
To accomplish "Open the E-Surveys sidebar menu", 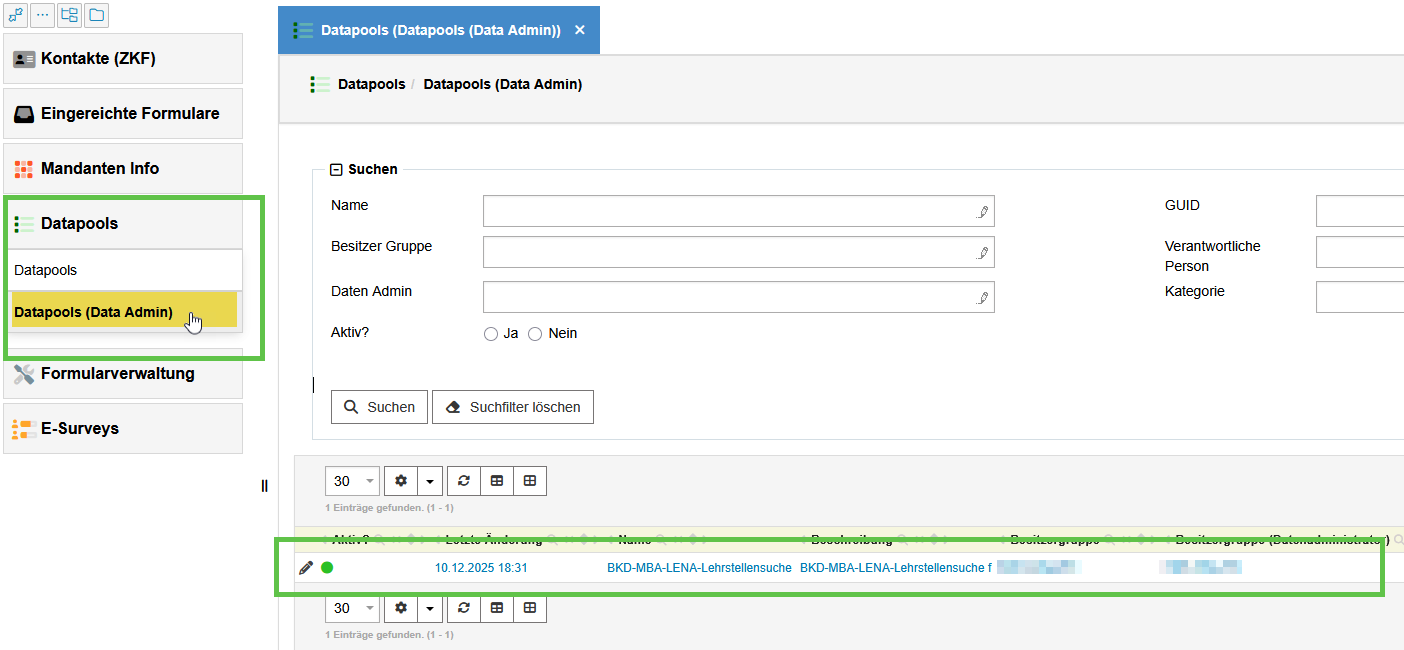I will coord(123,429).
